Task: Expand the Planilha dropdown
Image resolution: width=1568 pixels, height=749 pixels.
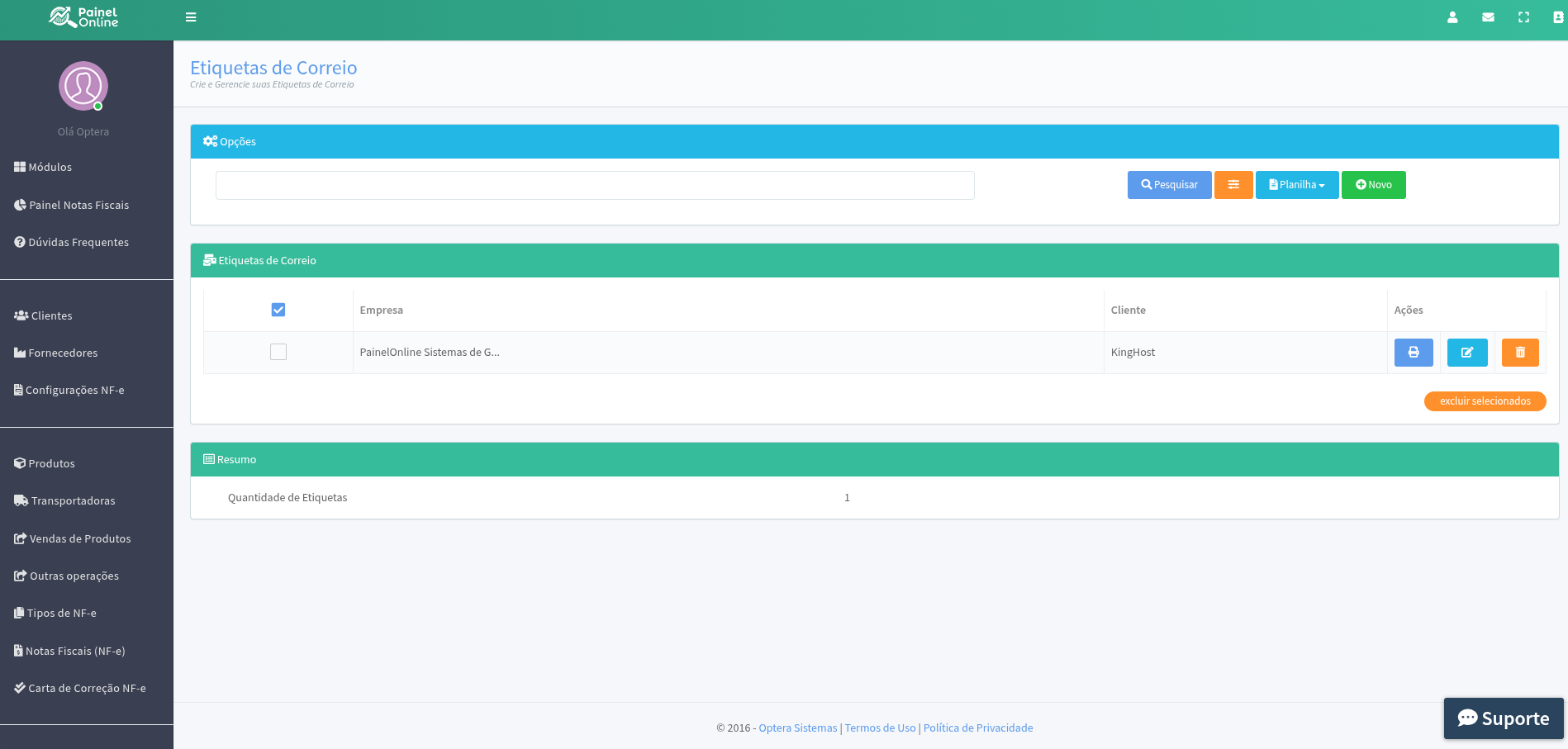Action: click(x=1297, y=185)
